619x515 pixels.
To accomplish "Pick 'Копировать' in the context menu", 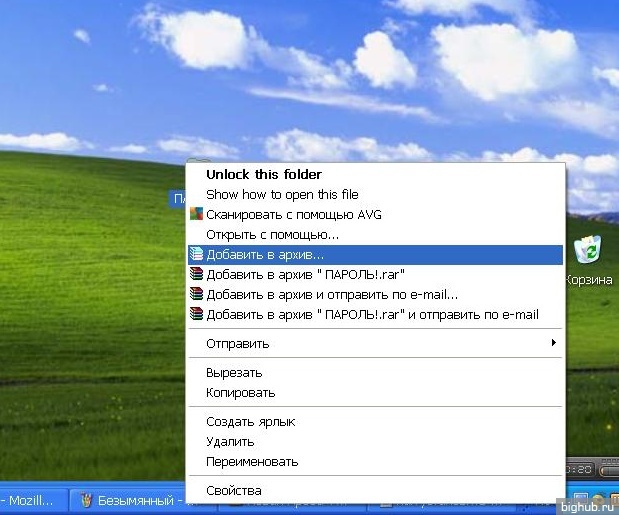I will (x=240, y=392).
